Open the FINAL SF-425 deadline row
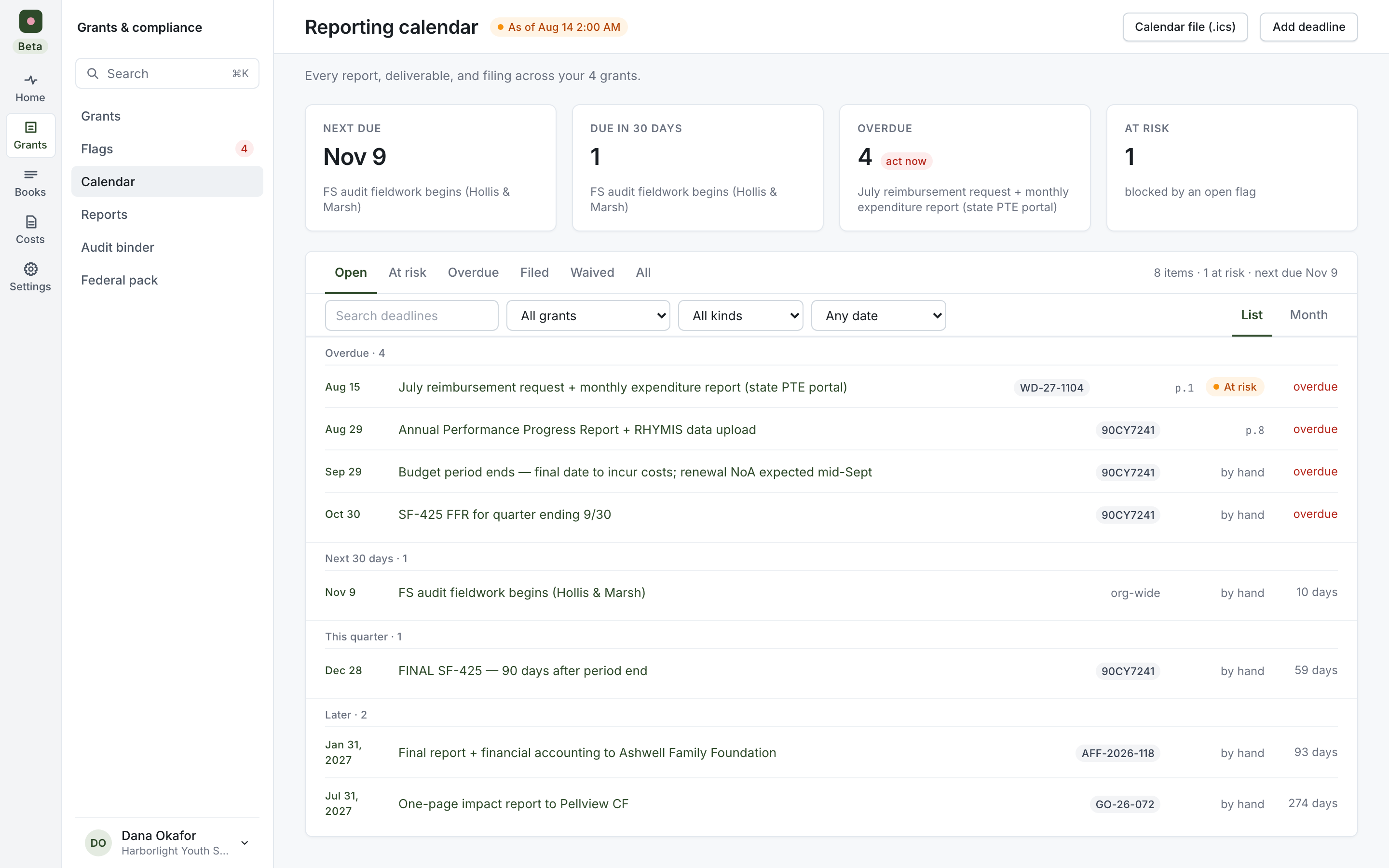This screenshot has width=1389, height=868. tap(831, 670)
